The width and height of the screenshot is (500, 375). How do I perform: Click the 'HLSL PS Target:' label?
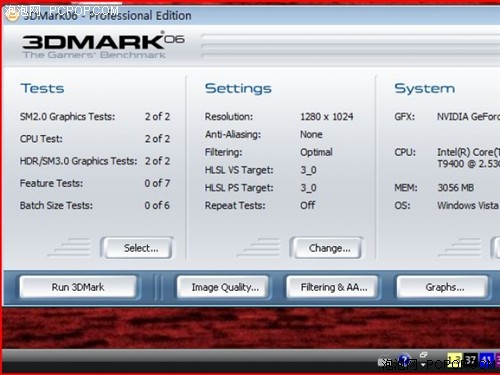point(239,188)
